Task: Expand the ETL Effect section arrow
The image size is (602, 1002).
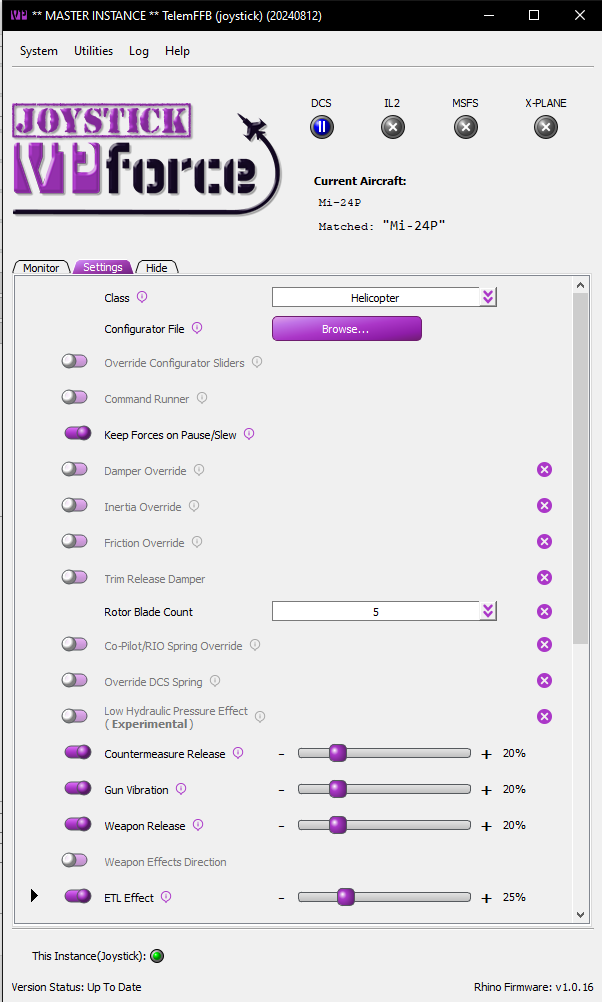Action: pyautogui.click(x=35, y=896)
